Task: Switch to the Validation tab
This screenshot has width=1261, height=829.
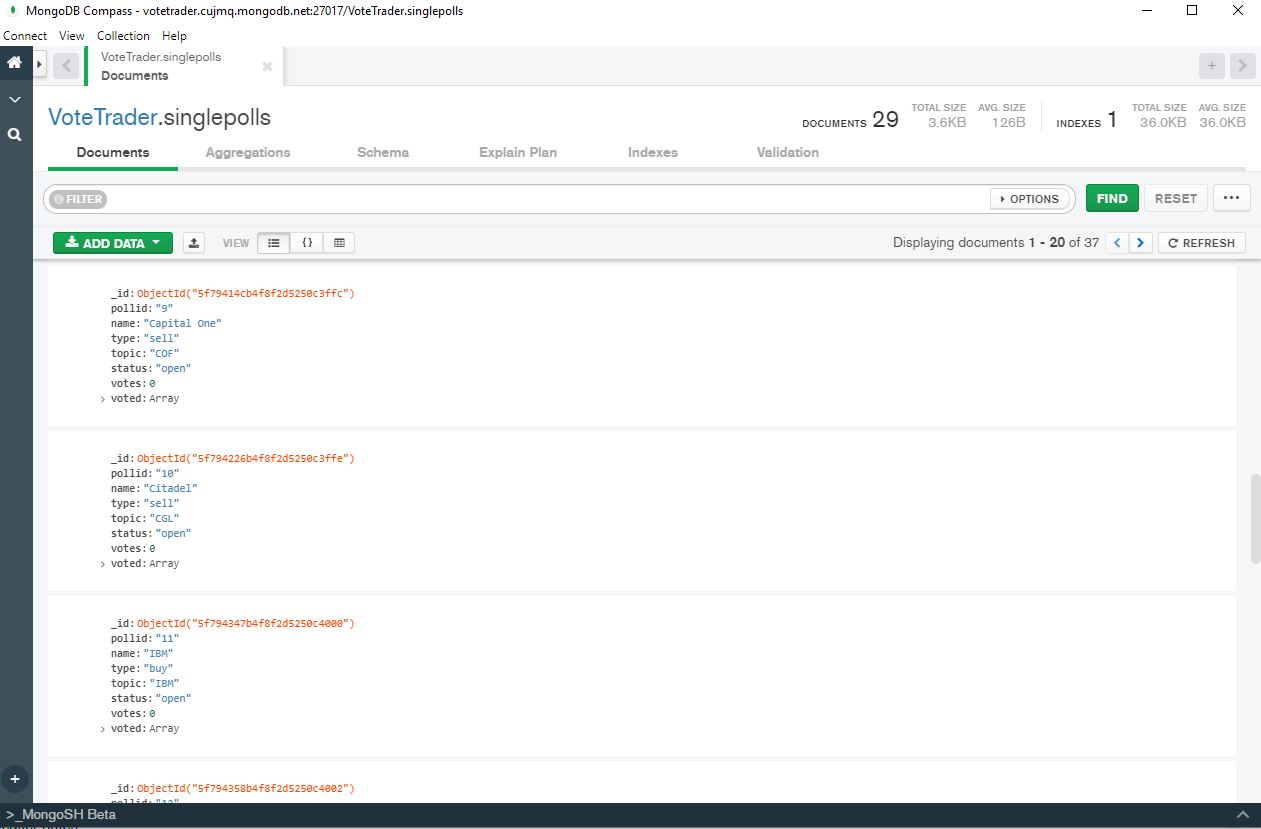Action: pos(788,153)
